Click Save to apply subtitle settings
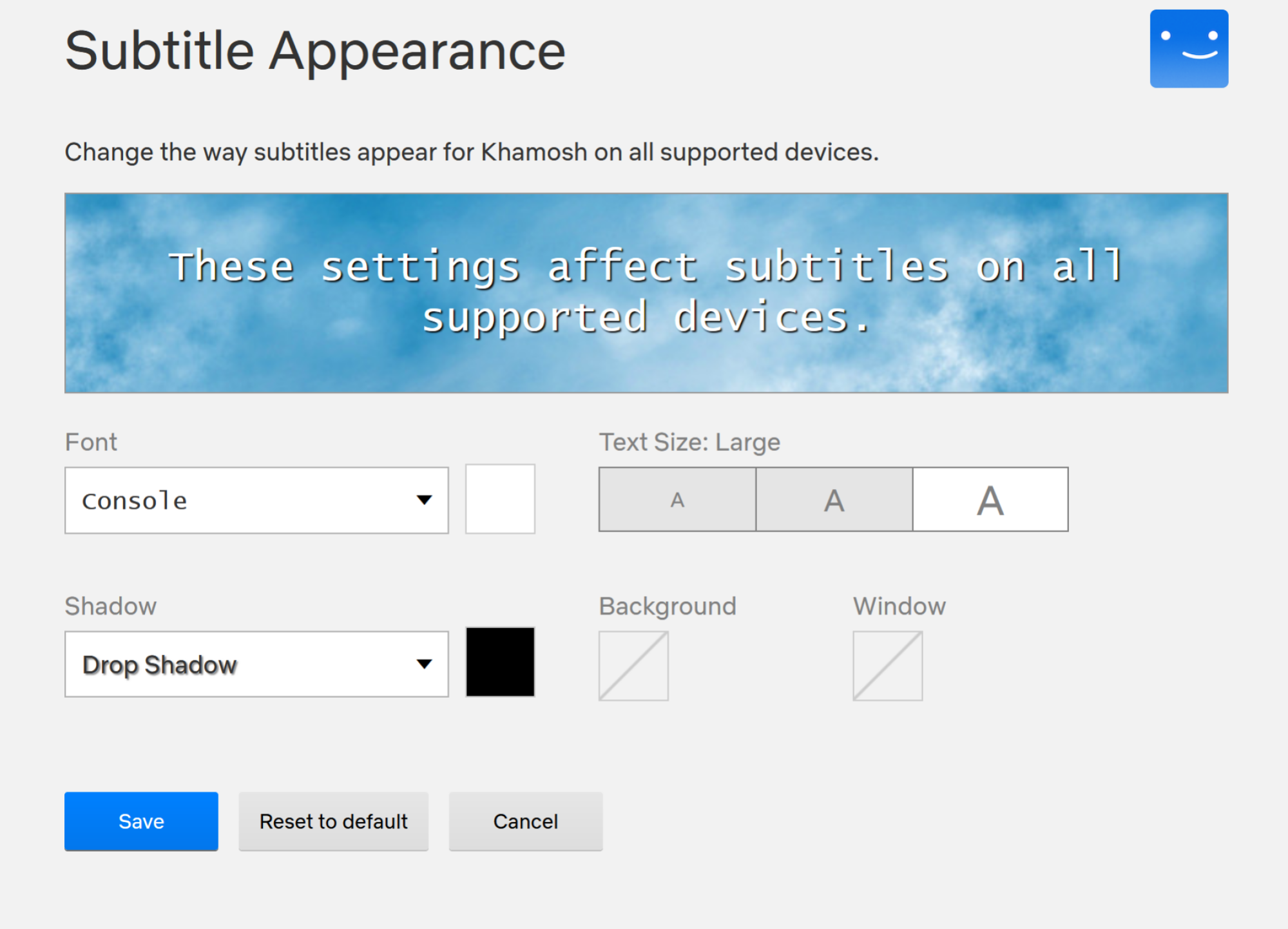 click(141, 820)
